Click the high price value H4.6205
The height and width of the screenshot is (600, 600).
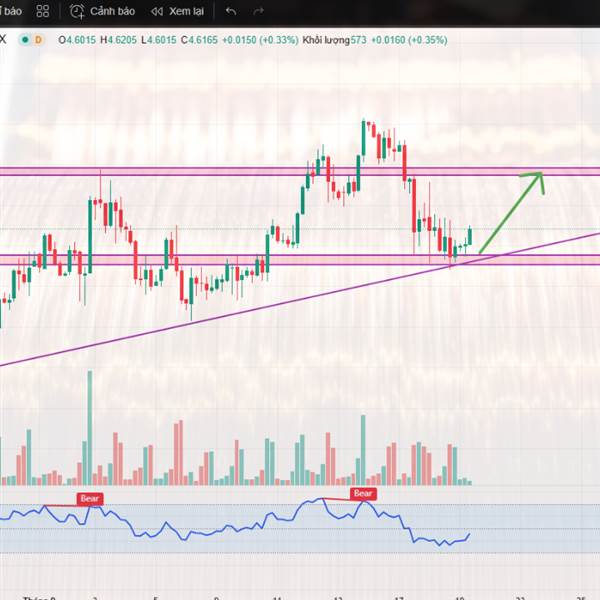[118, 40]
